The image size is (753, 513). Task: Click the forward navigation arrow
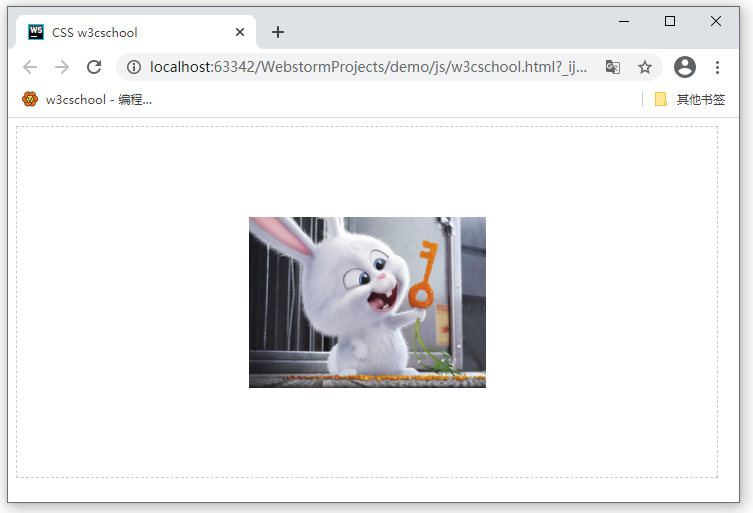(62, 67)
